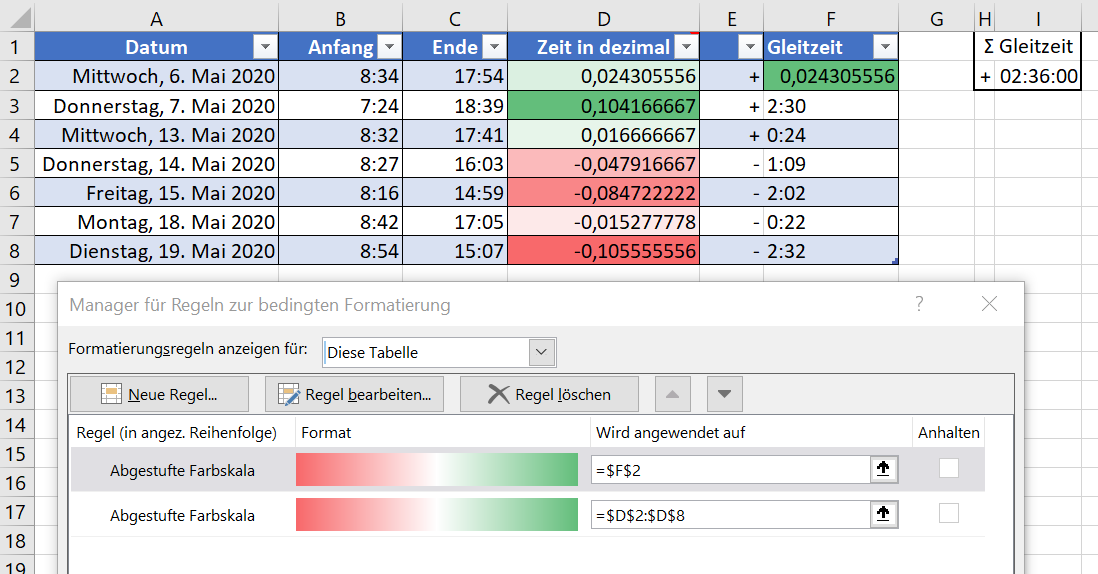This screenshot has width=1098, height=574.
Task: Click the Σ Gleitzeit header cell
Action: 1027,46
